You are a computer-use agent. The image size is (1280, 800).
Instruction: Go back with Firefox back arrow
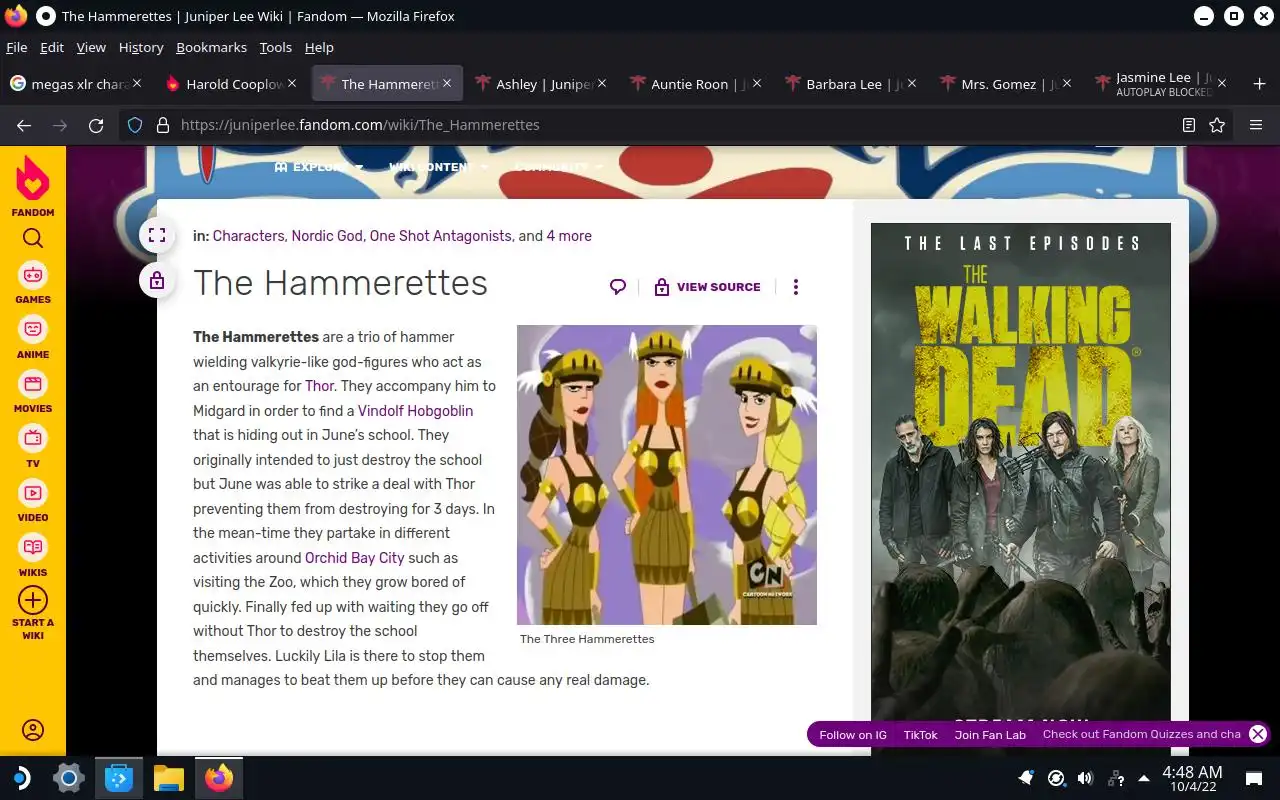pos(24,125)
